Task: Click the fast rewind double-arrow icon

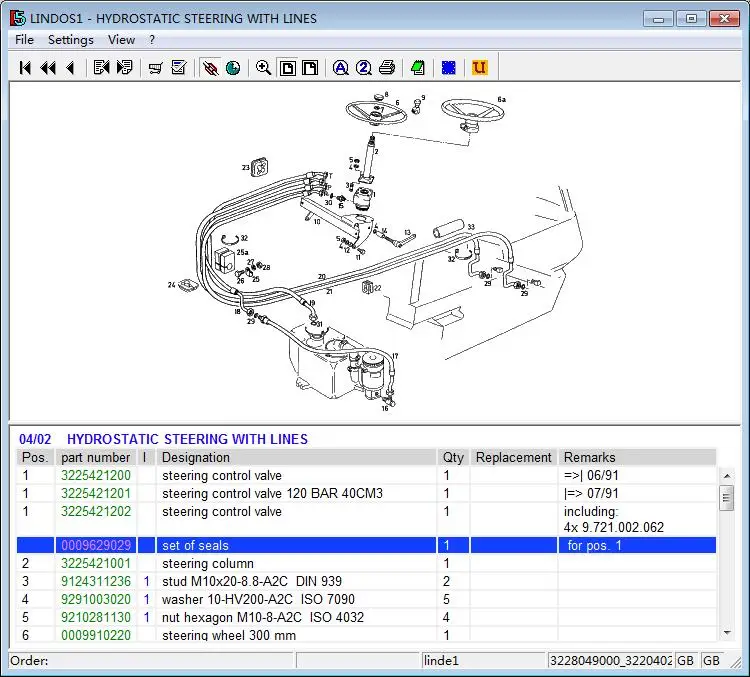Action: (47, 68)
